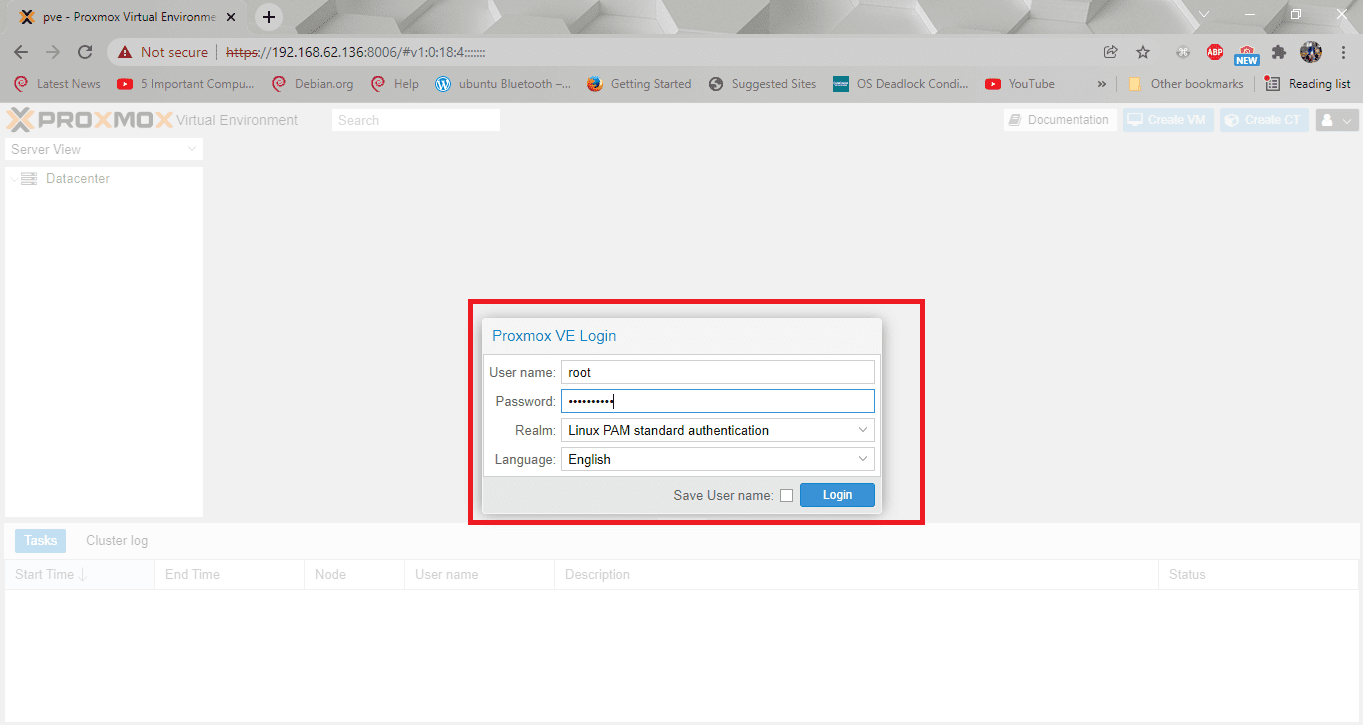
Task: Switch to the Tasks tab
Action: click(x=41, y=541)
